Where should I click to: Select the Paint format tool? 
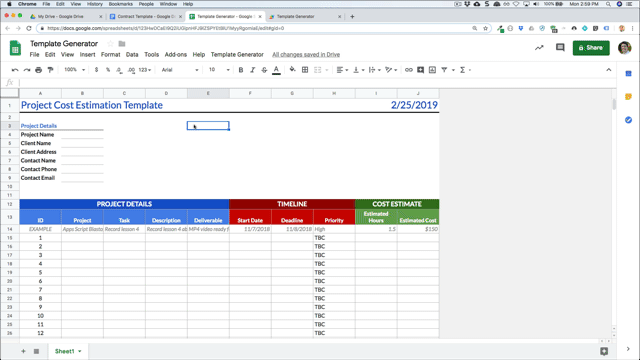[x=50, y=70]
